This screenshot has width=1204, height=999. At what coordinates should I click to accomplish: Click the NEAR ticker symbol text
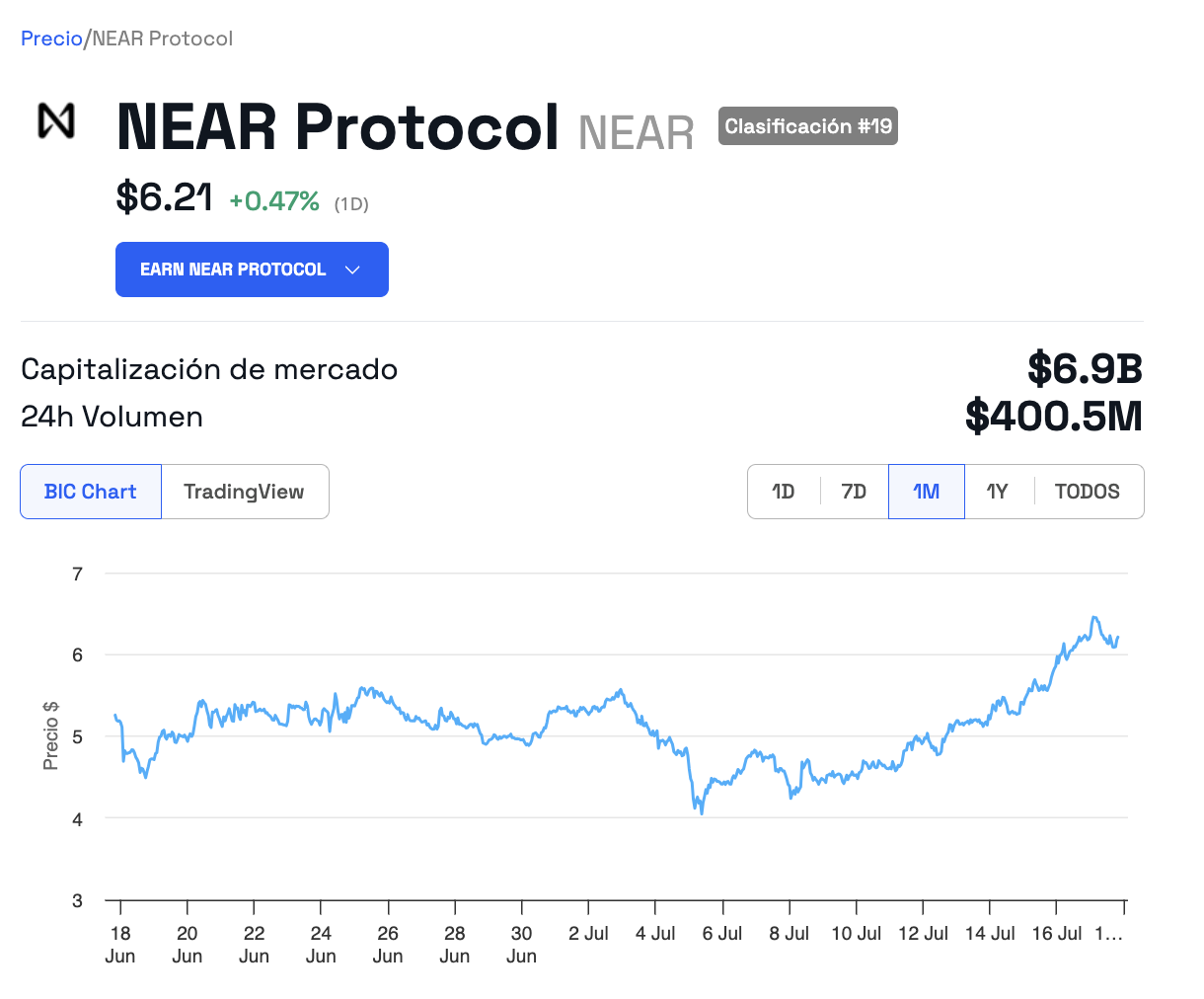(x=637, y=133)
